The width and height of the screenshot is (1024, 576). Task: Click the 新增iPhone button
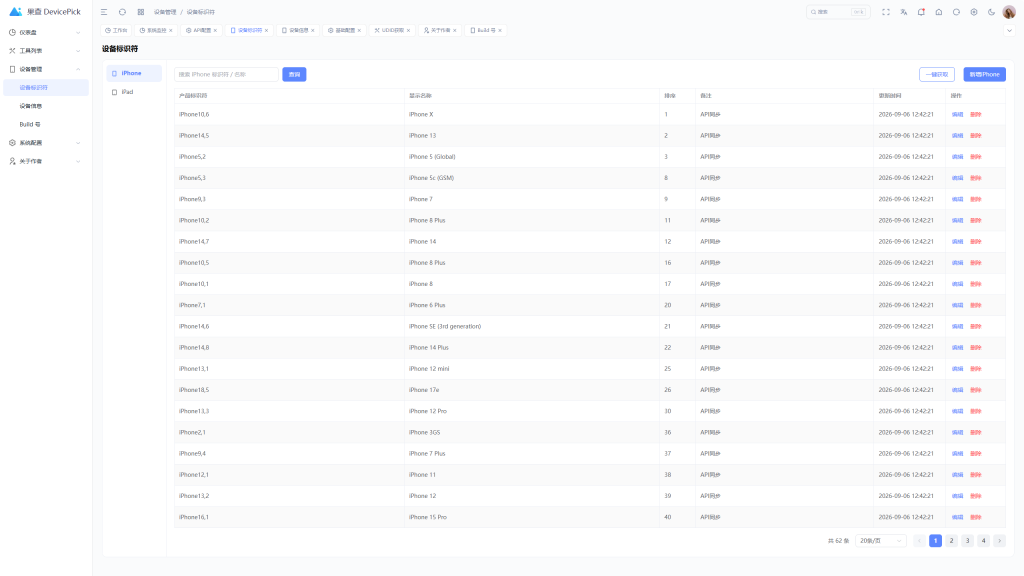984,74
